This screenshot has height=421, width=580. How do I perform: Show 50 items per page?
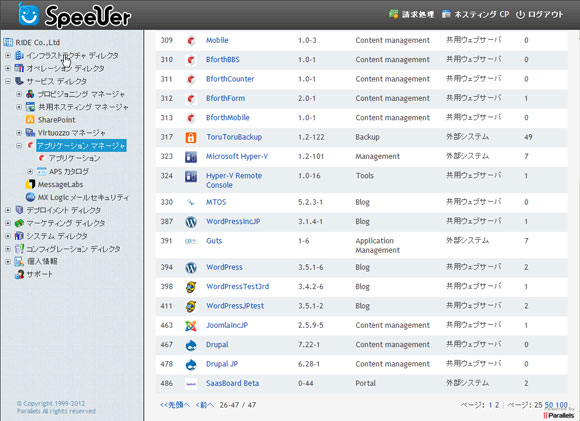549,405
